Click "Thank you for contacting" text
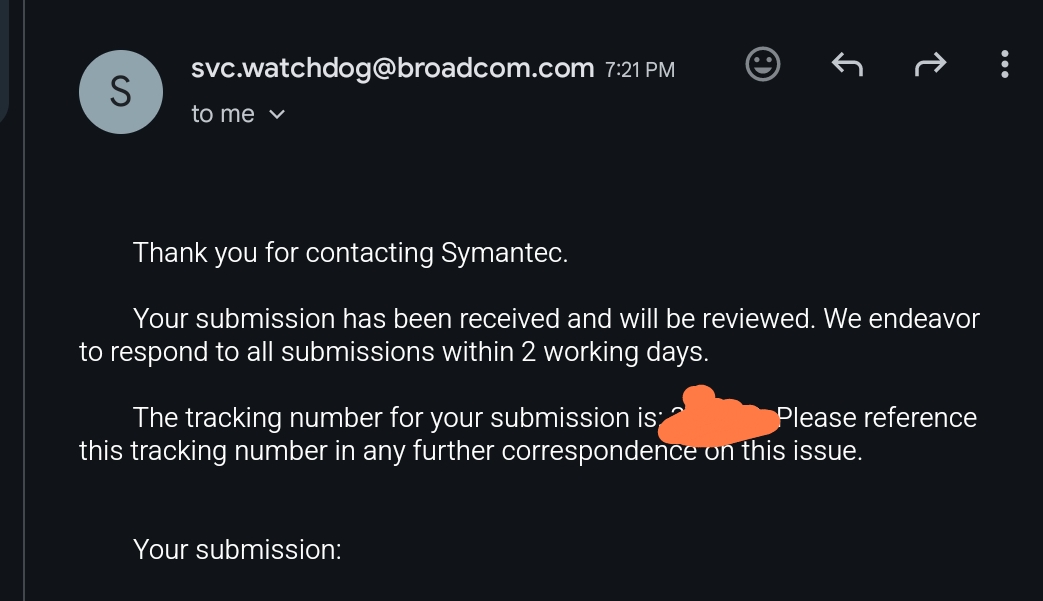The image size is (1043, 601). (284, 252)
